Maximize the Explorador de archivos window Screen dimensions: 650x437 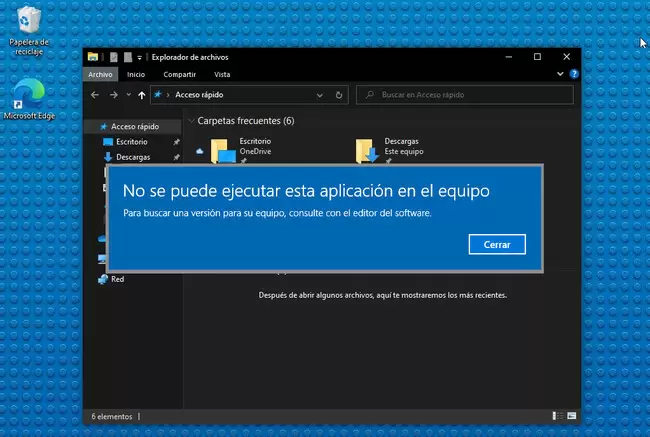[x=537, y=57]
